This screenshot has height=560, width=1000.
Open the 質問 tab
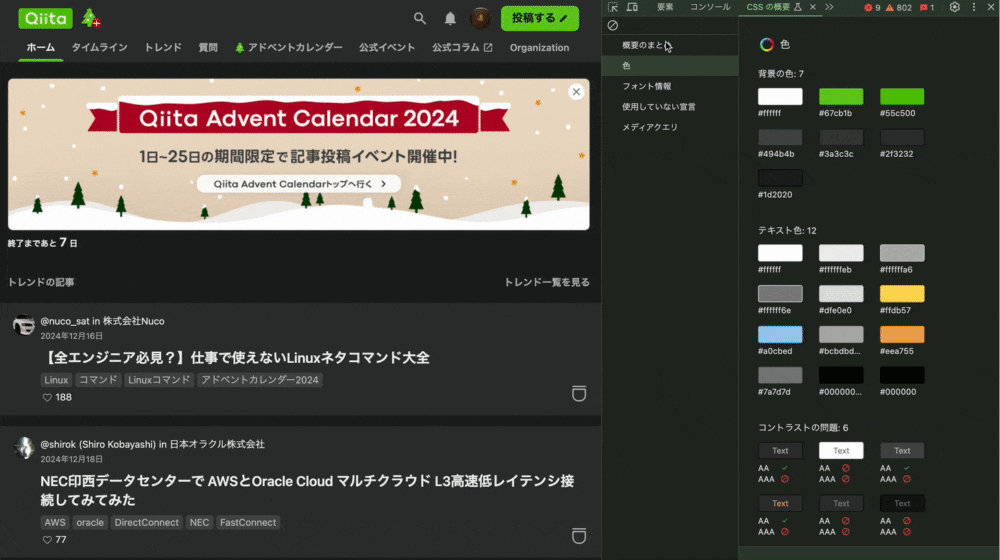coord(208,48)
